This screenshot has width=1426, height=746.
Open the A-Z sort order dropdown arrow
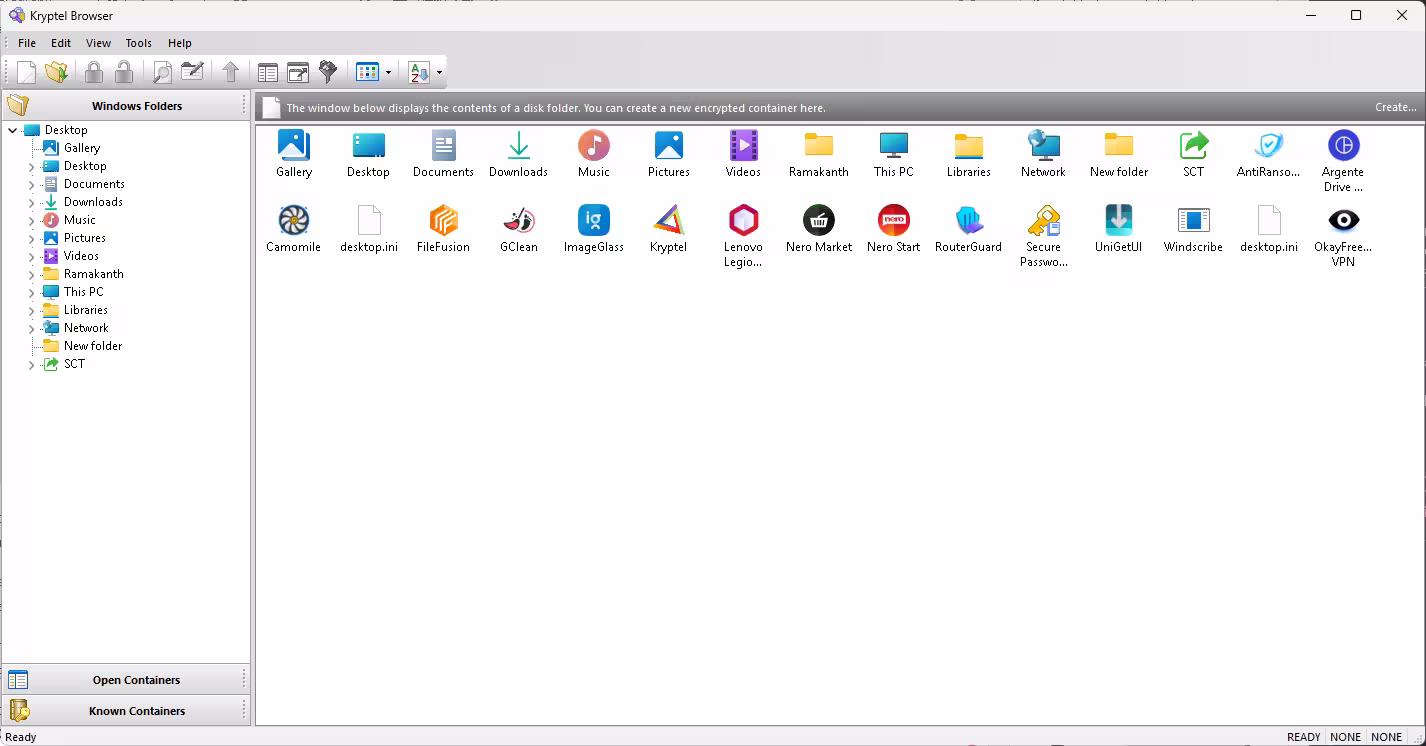tap(439, 73)
